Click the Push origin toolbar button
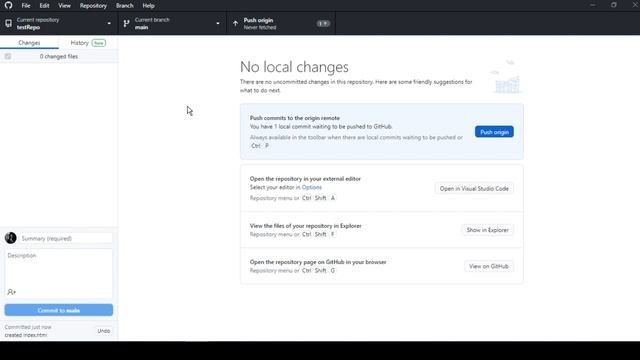The width and height of the screenshot is (640, 360). click(281, 23)
